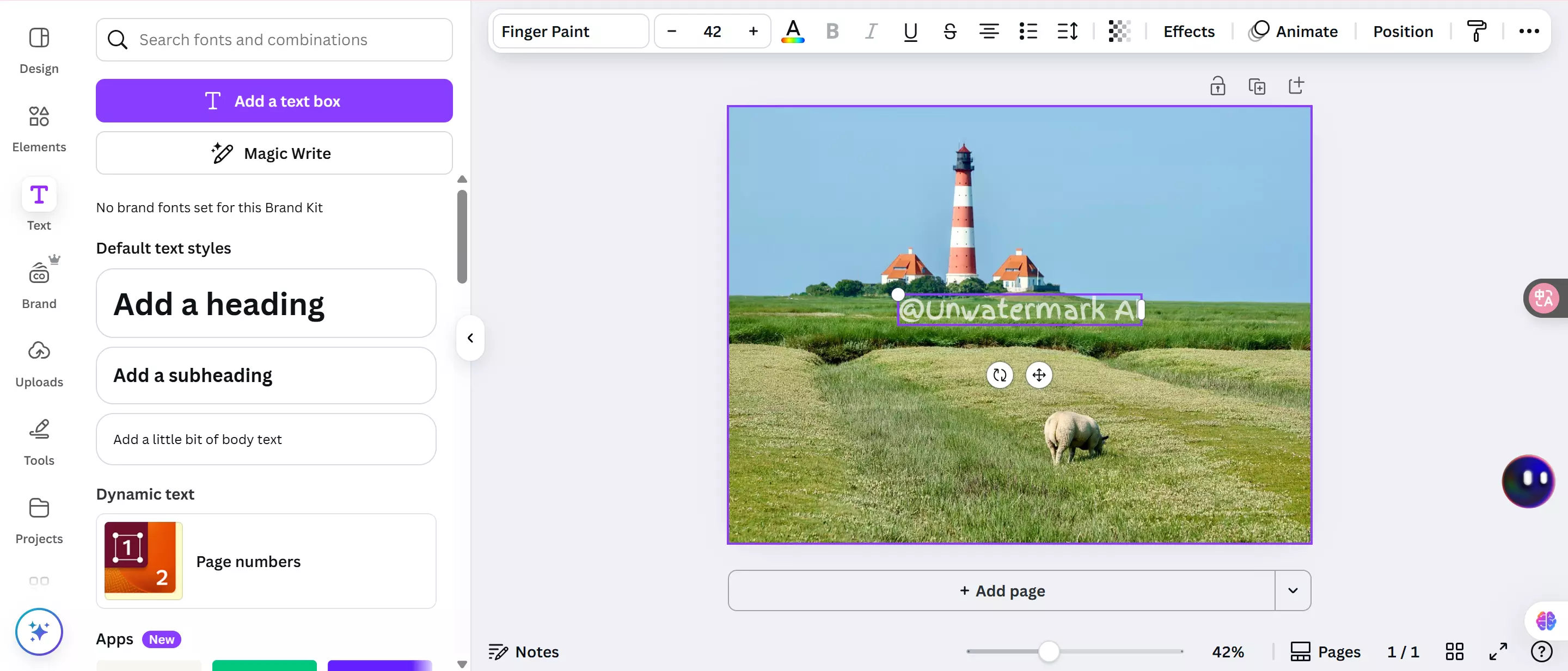
Task: Open text Effects
Action: 1189,31
